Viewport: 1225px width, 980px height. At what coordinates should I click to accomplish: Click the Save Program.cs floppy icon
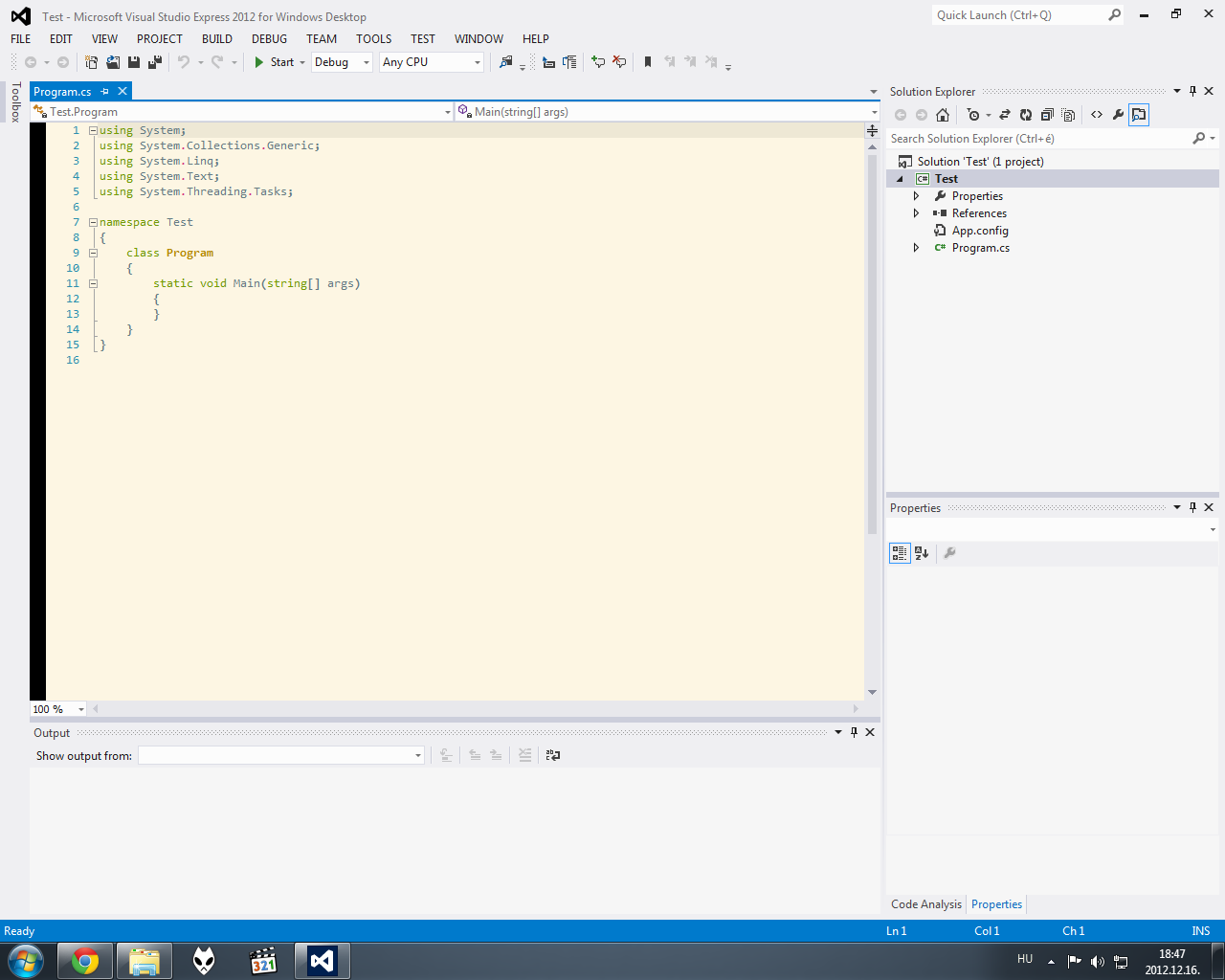pyautogui.click(x=134, y=62)
